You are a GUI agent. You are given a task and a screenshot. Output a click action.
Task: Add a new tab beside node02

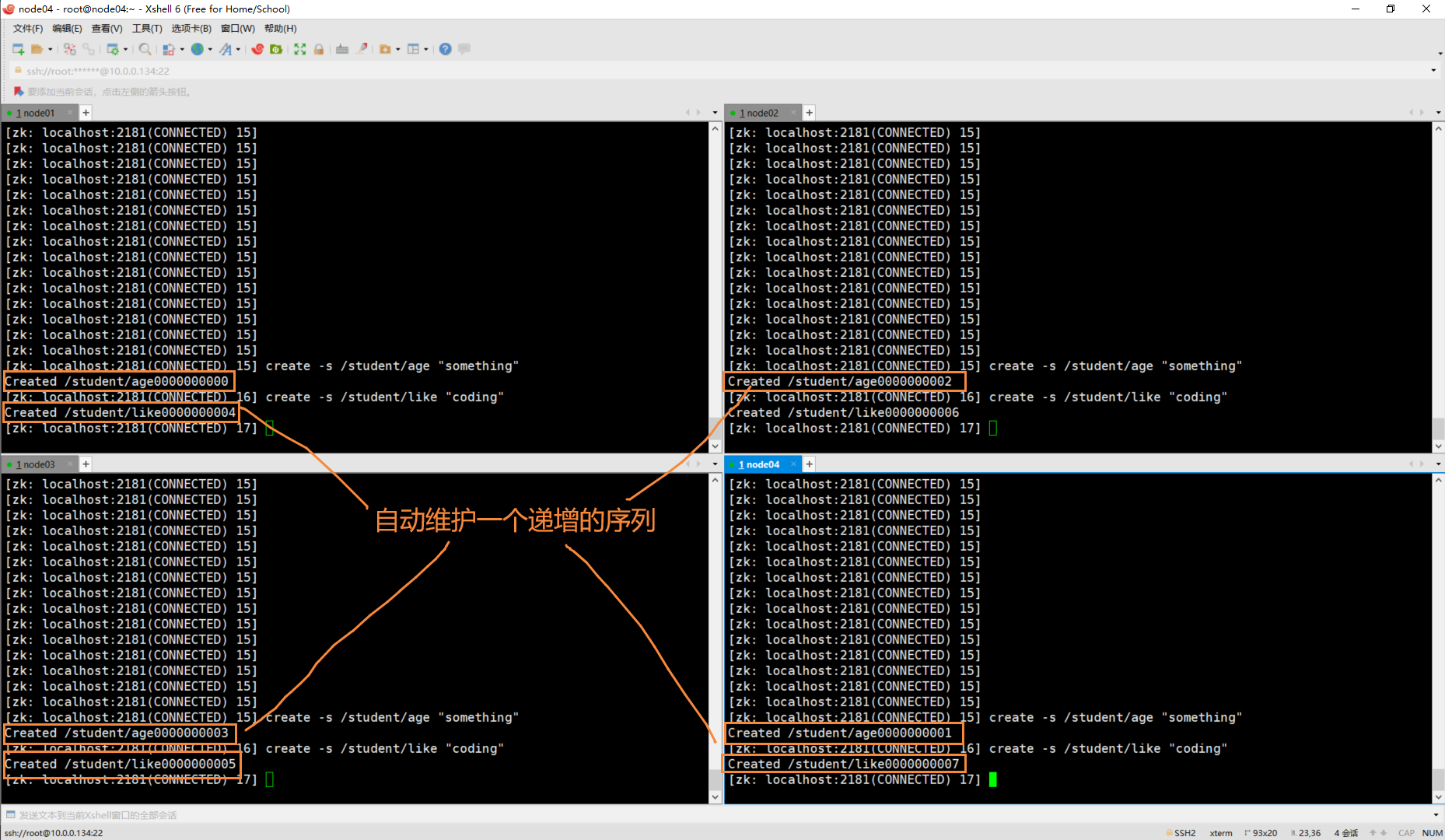coord(810,113)
